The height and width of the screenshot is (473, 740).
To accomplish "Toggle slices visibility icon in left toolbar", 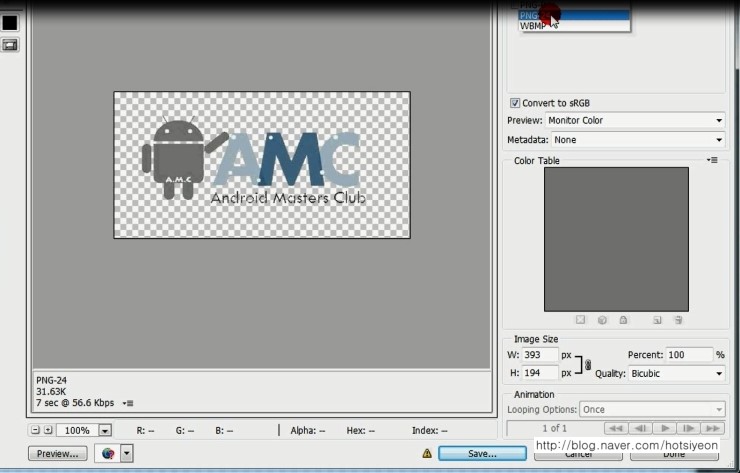I will coord(10,45).
